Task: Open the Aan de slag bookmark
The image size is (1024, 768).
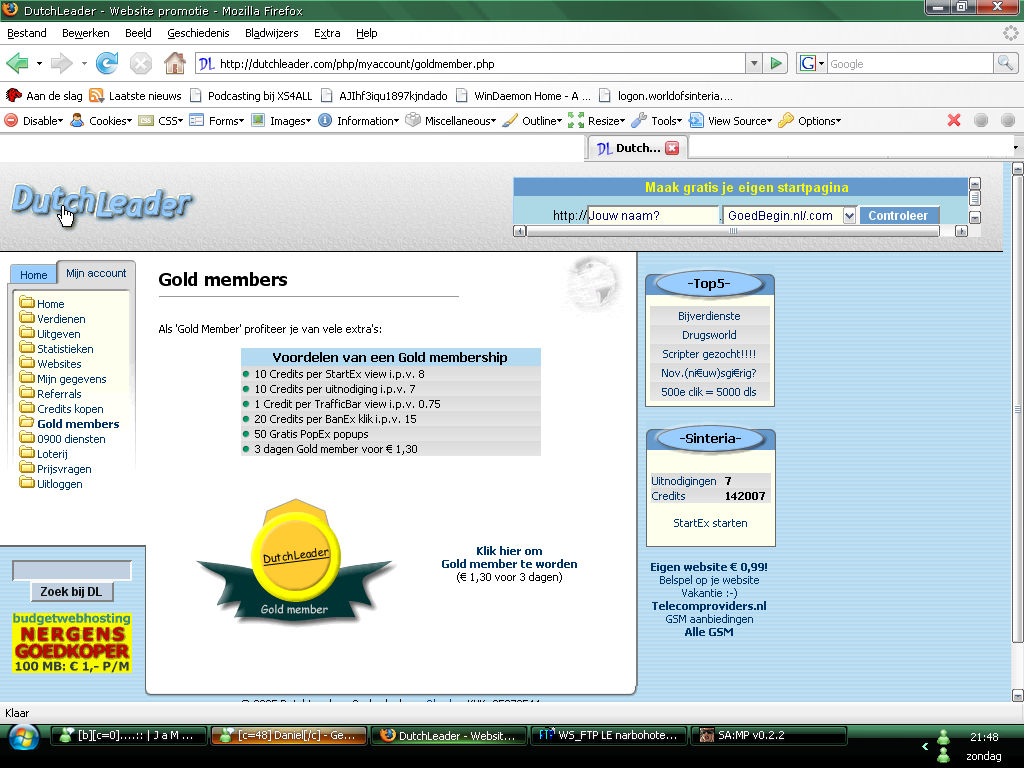Action: (44, 96)
